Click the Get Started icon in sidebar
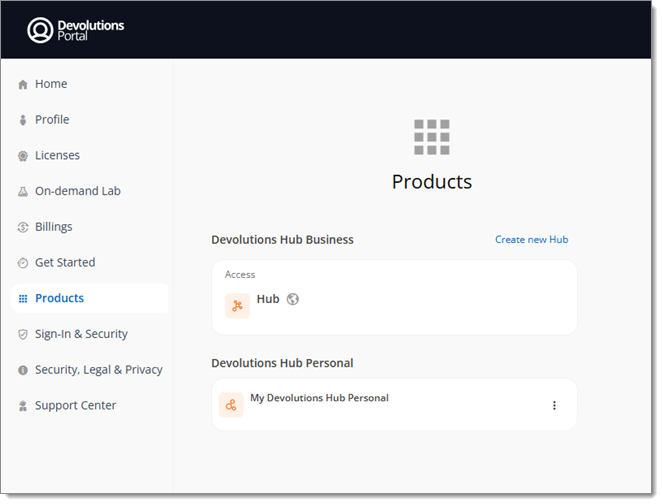Screen dimensions: 662x504 pyautogui.click(x=23, y=263)
